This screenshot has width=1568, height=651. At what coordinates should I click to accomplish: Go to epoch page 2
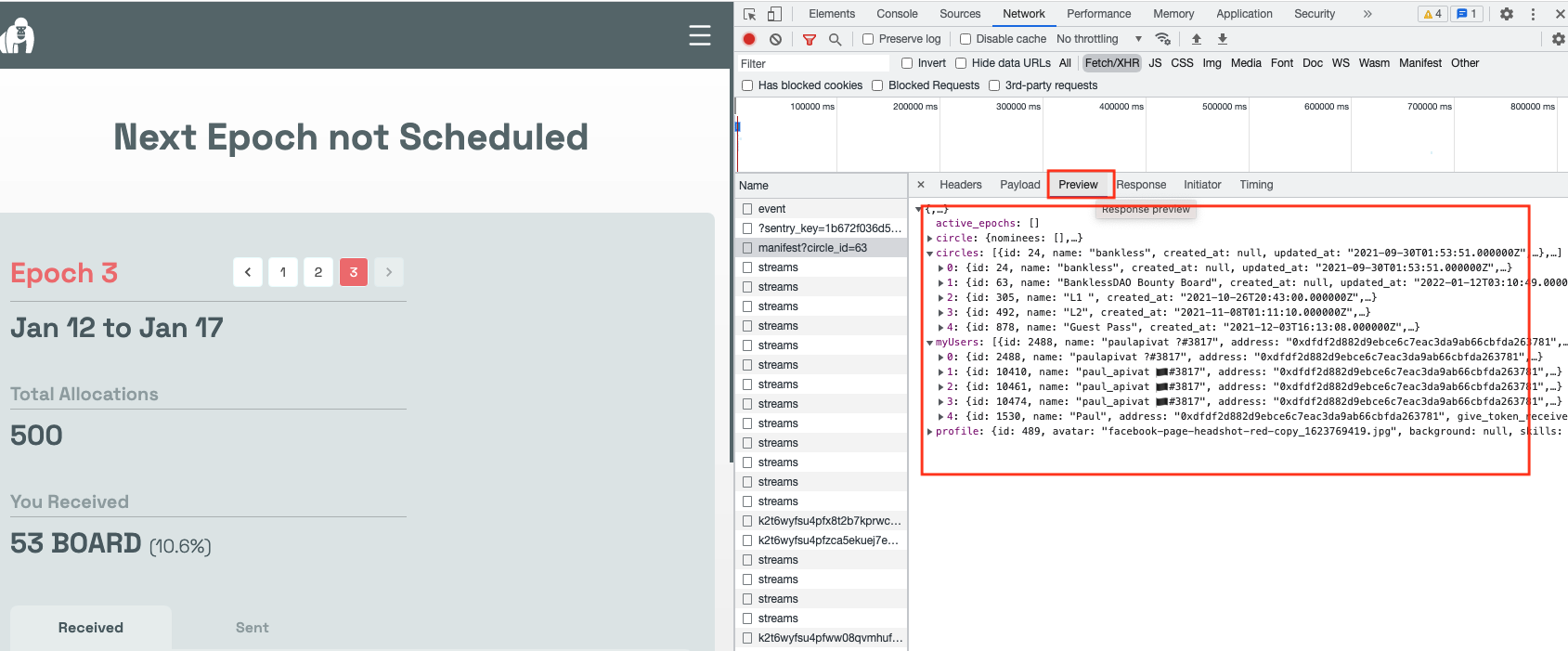coord(318,272)
